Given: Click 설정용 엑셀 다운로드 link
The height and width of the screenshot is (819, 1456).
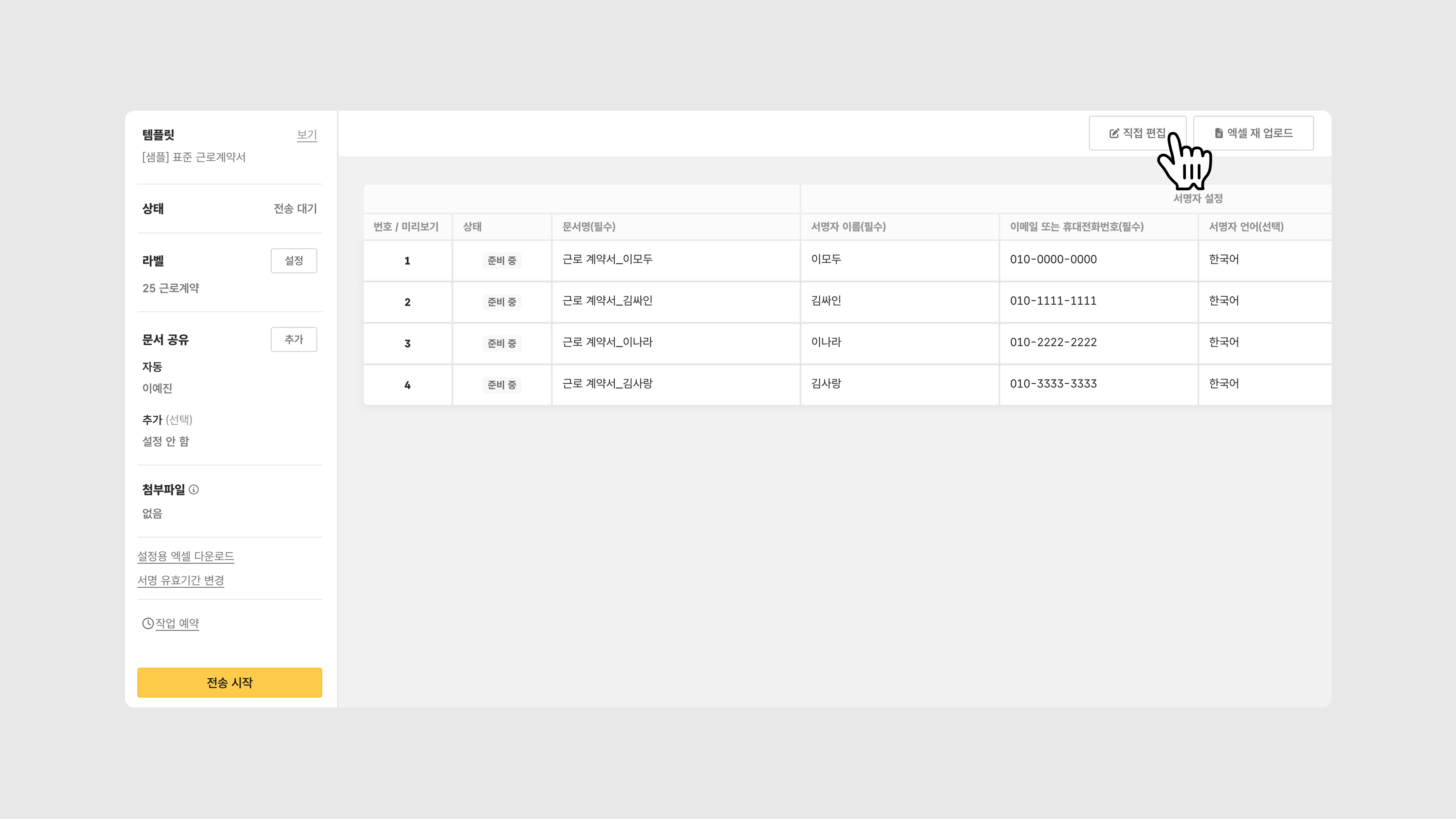Looking at the screenshot, I should (185, 556).
